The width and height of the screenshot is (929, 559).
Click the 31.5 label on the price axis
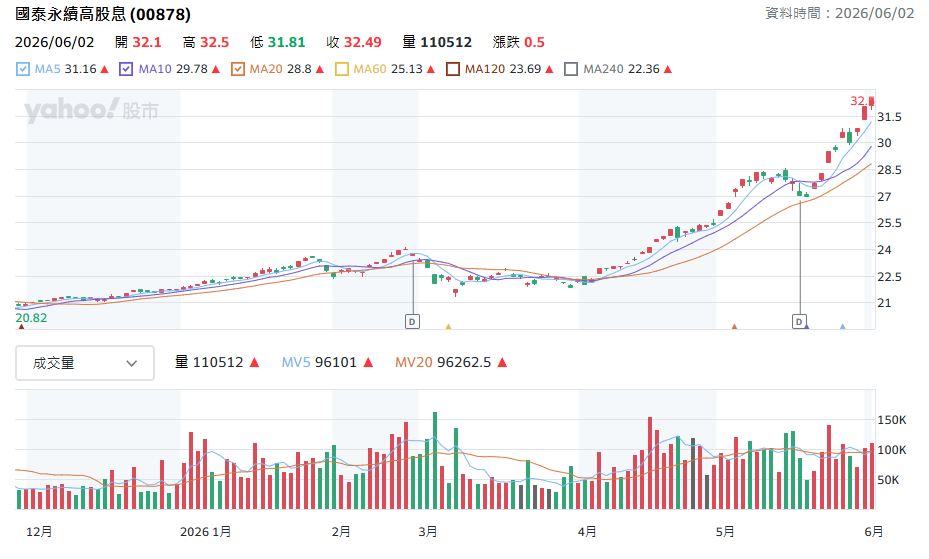pos(889,117)
